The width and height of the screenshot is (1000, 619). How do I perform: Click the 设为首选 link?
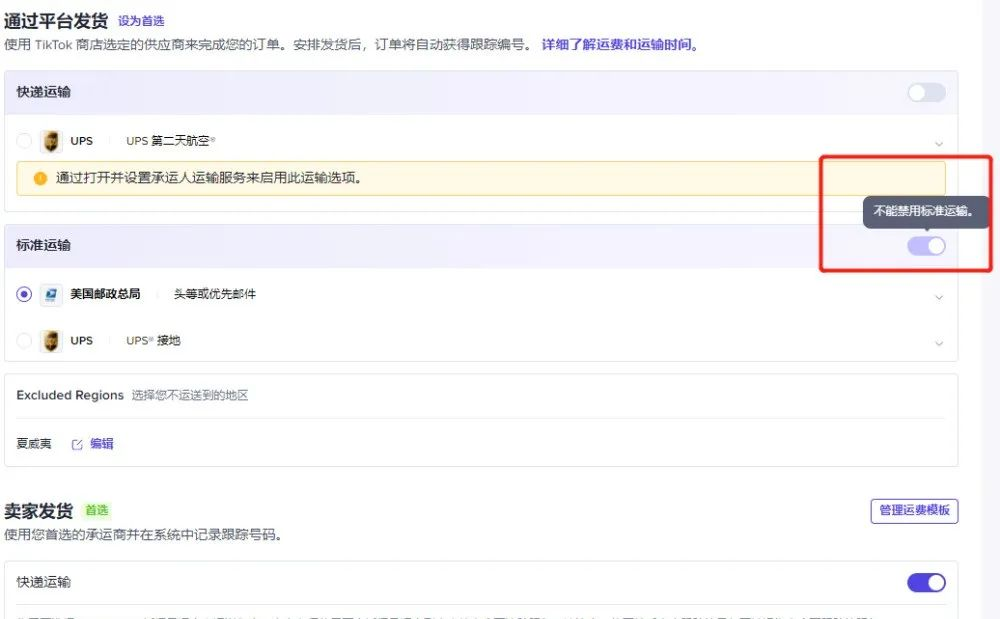click(141, 21)
